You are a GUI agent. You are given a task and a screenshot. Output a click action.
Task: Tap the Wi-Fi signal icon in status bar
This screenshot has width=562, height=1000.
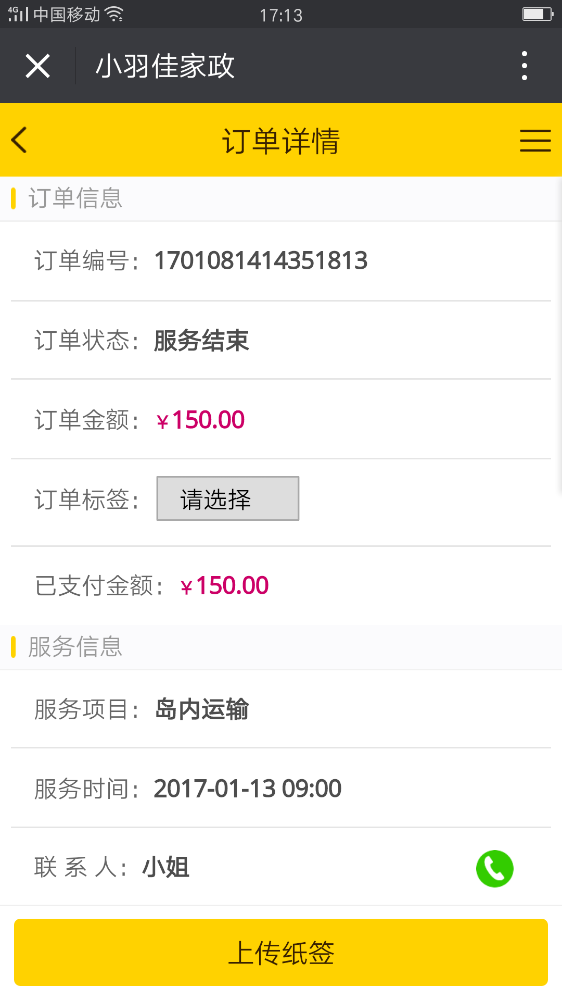[114, 14]
